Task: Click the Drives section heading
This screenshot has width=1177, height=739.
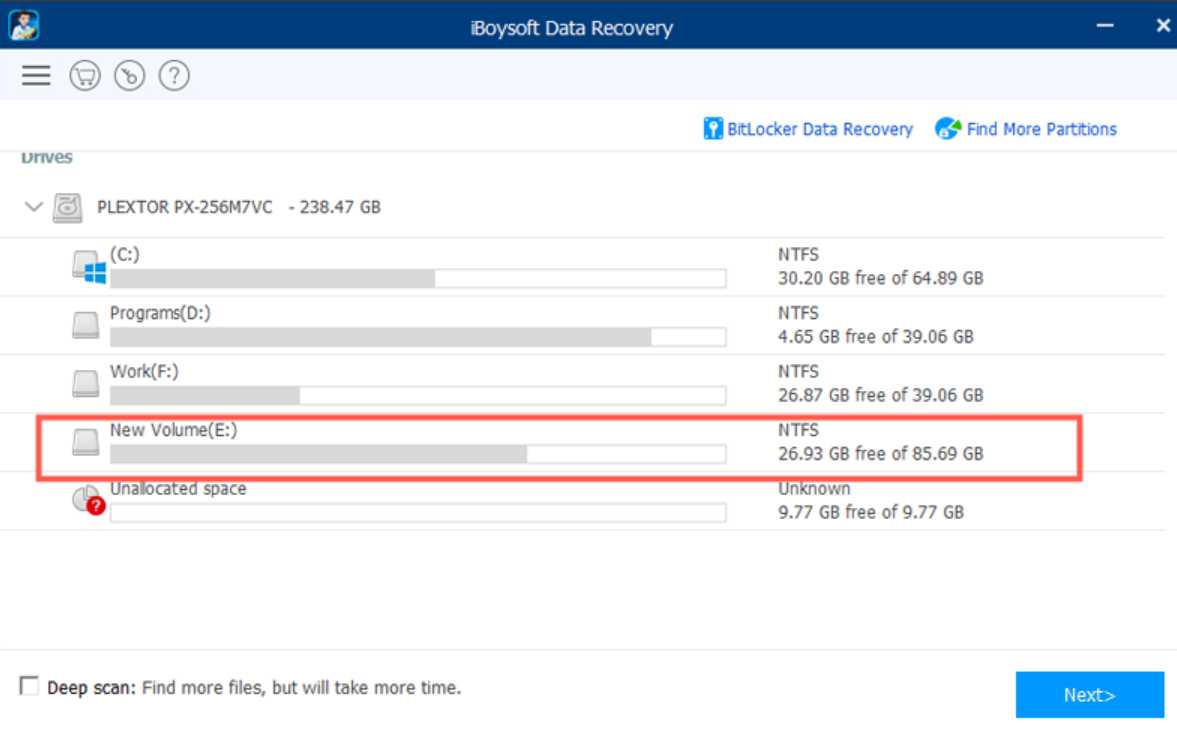Action: pyautogui.click(x=47, y=158)
